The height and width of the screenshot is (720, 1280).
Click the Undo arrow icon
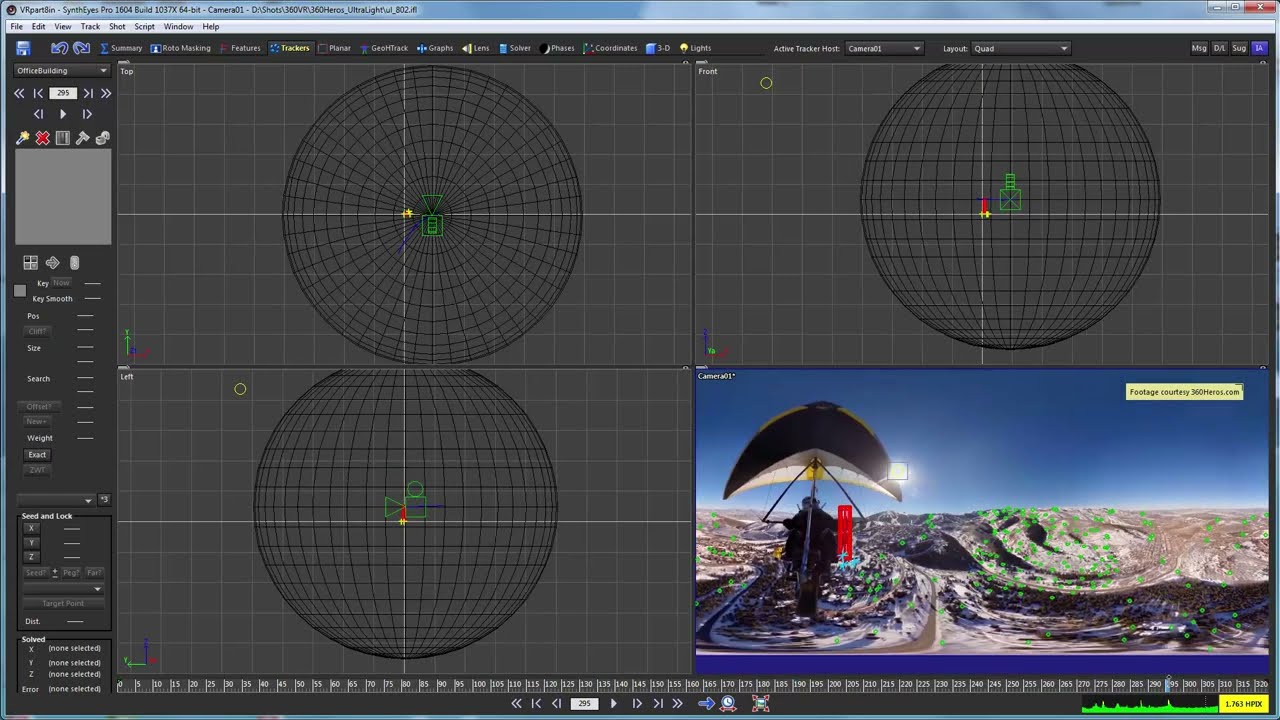coord(59,48)
